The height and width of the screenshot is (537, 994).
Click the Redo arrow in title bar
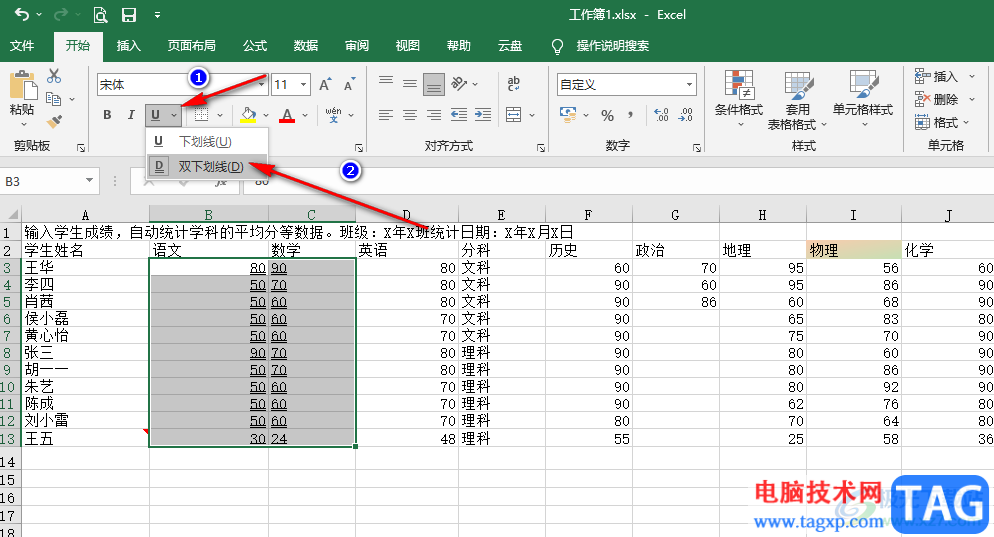61,14
